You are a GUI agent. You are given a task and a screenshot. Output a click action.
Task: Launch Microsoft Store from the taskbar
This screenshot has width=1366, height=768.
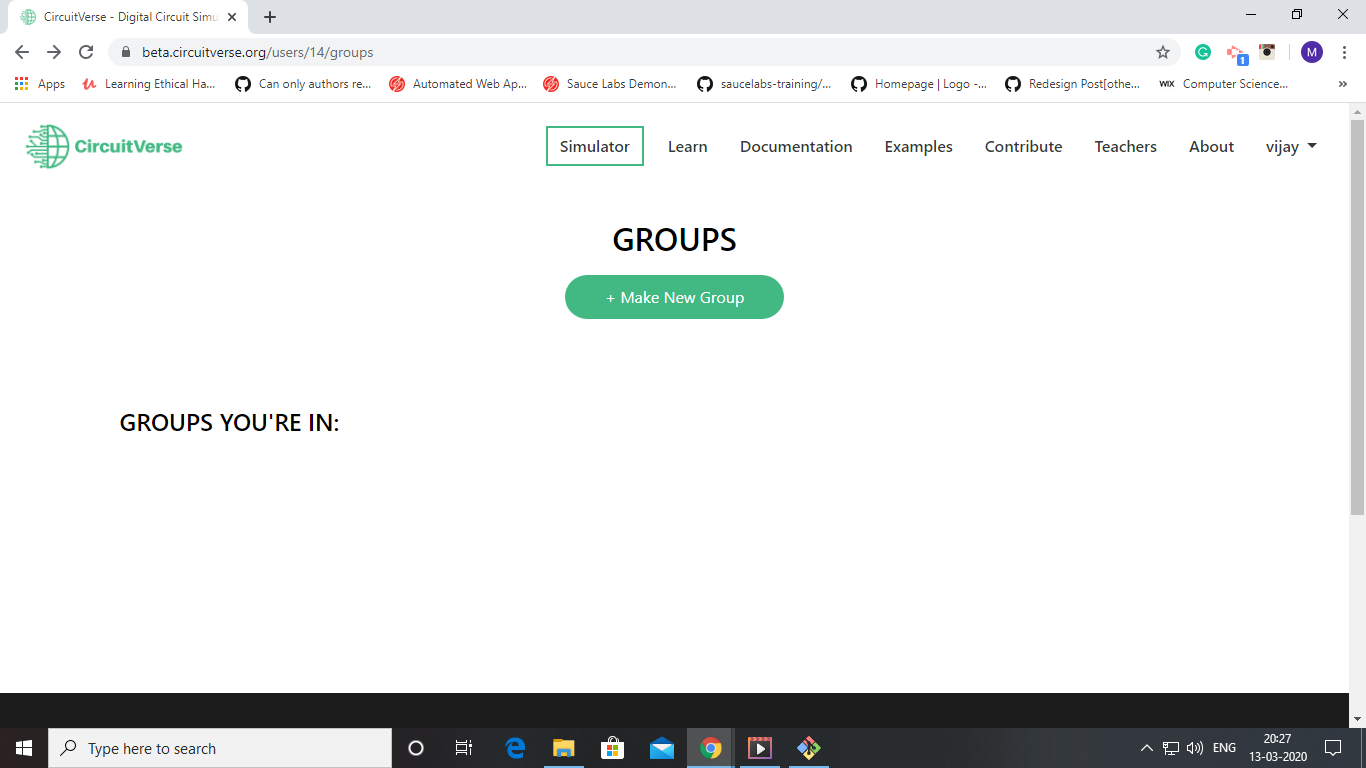click(613, 748)
